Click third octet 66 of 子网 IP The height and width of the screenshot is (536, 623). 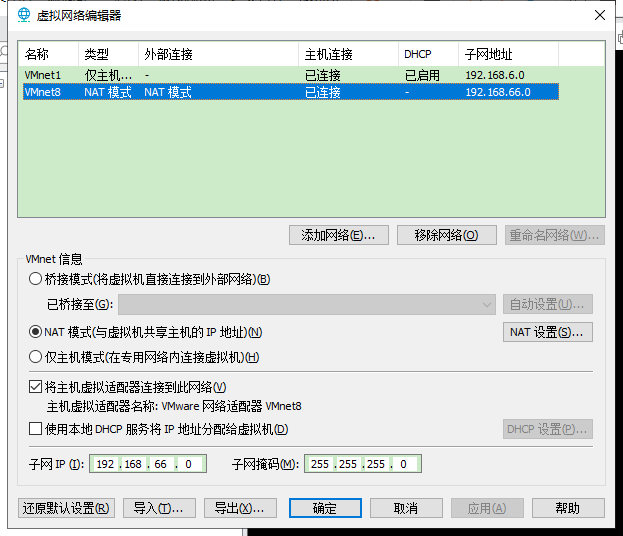(x=161, y=464)
